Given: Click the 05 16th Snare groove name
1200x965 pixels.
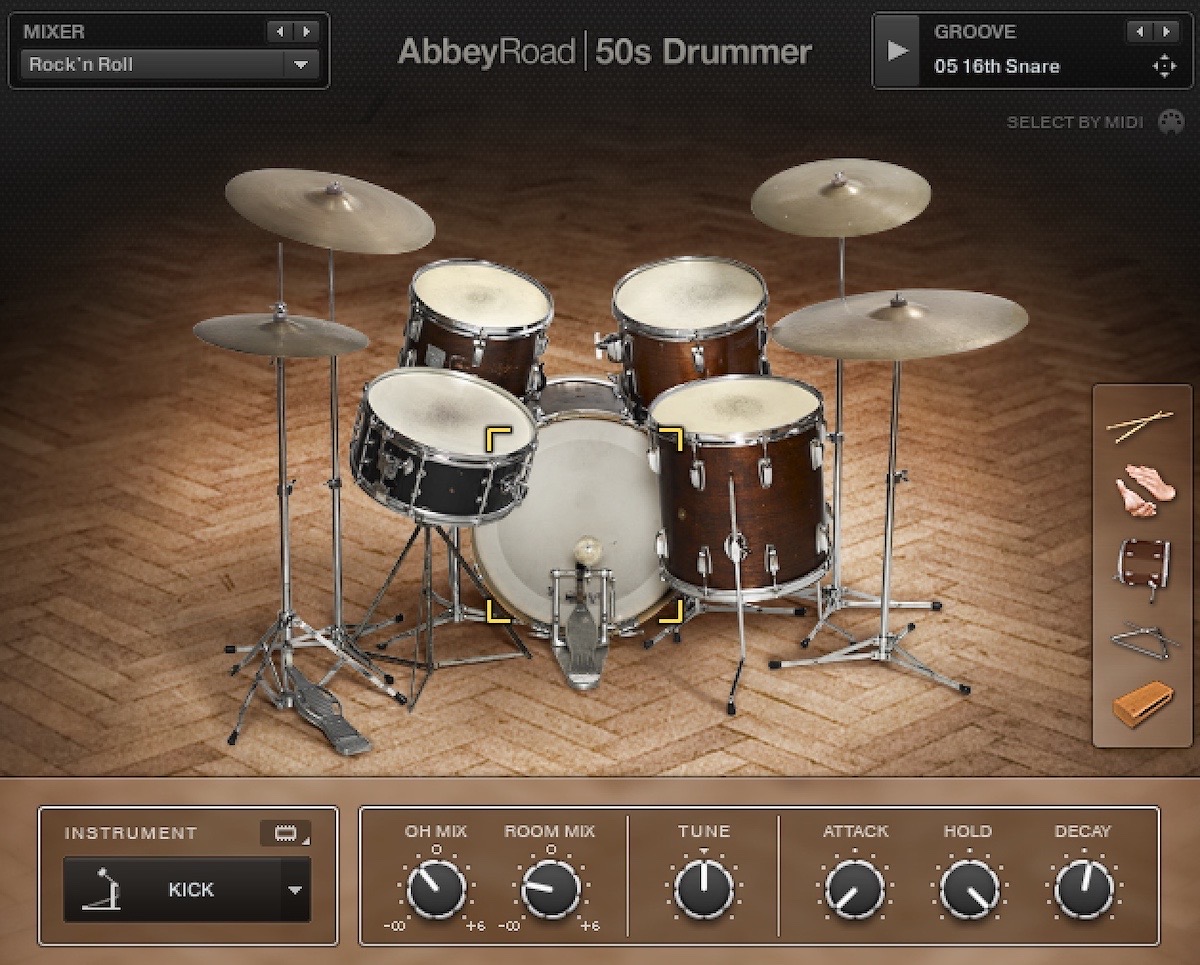Looking at the screenshot, I should (x=997, y=67).
